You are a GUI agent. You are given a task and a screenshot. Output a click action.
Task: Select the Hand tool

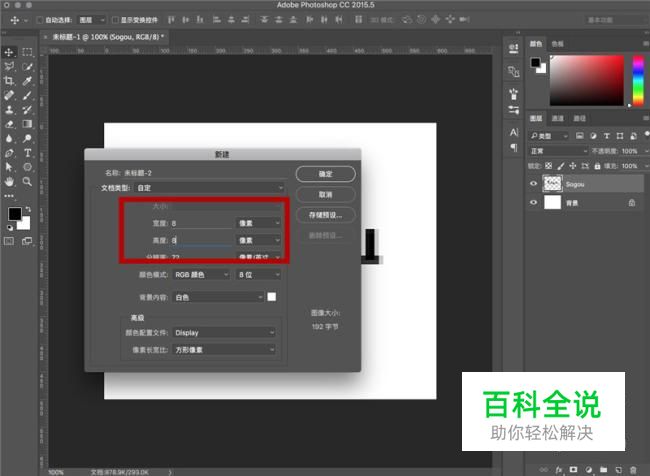[x=9, y=182]
